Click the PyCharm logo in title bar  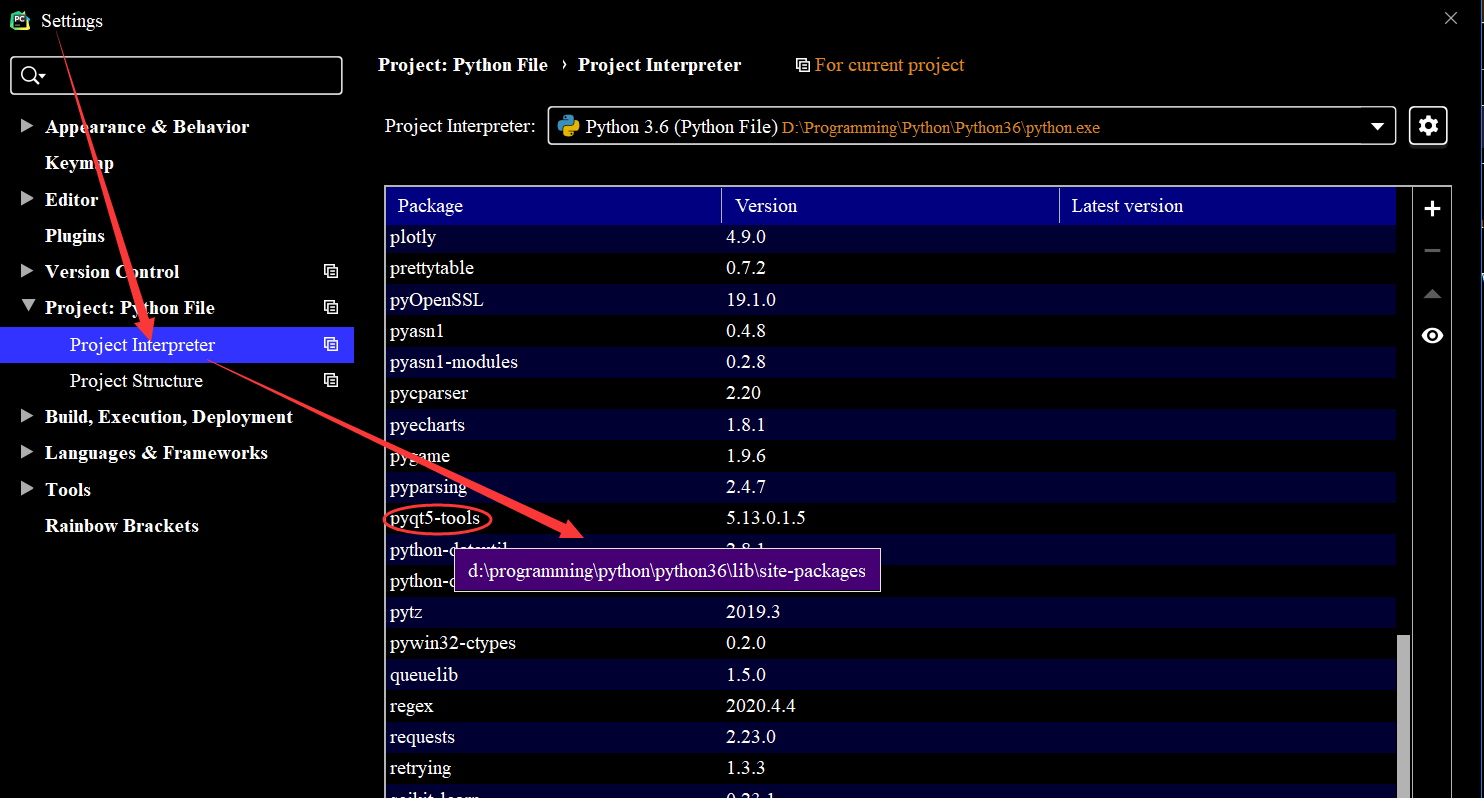coord(20,21)
